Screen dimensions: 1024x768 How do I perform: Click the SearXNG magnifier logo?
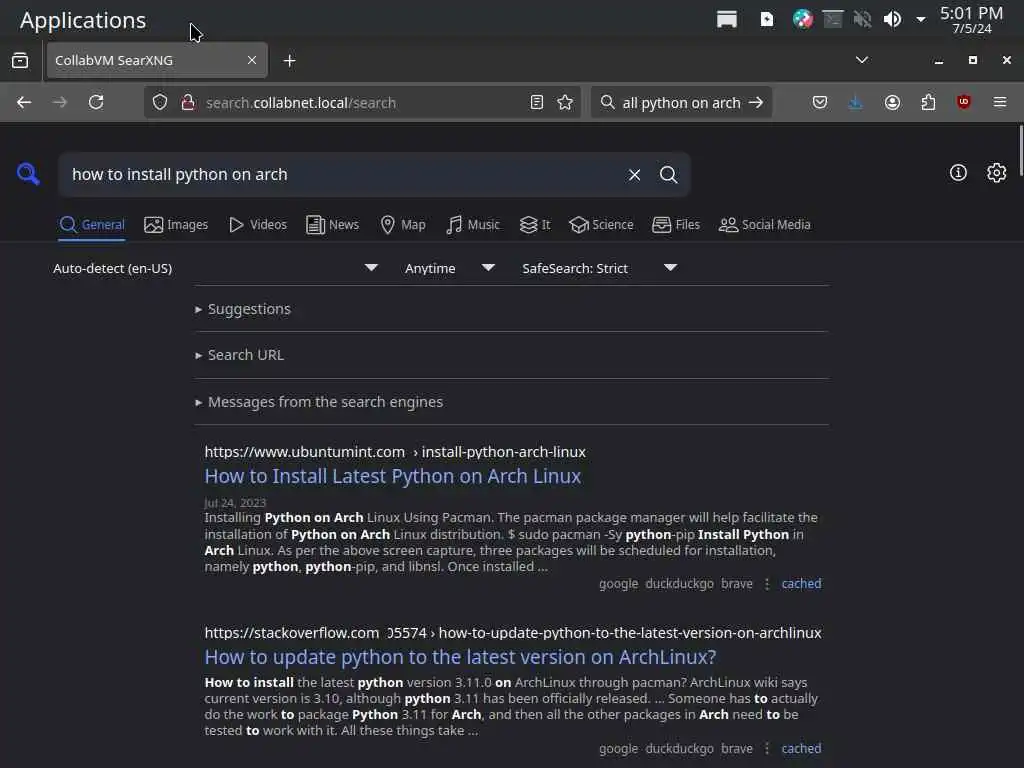tap(28, 174)
